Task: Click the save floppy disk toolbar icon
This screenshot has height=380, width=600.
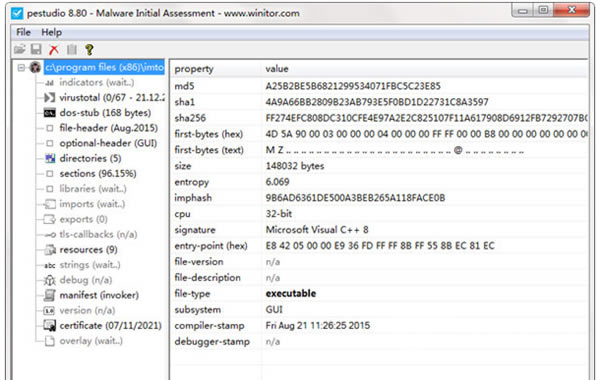Action: 36,49
